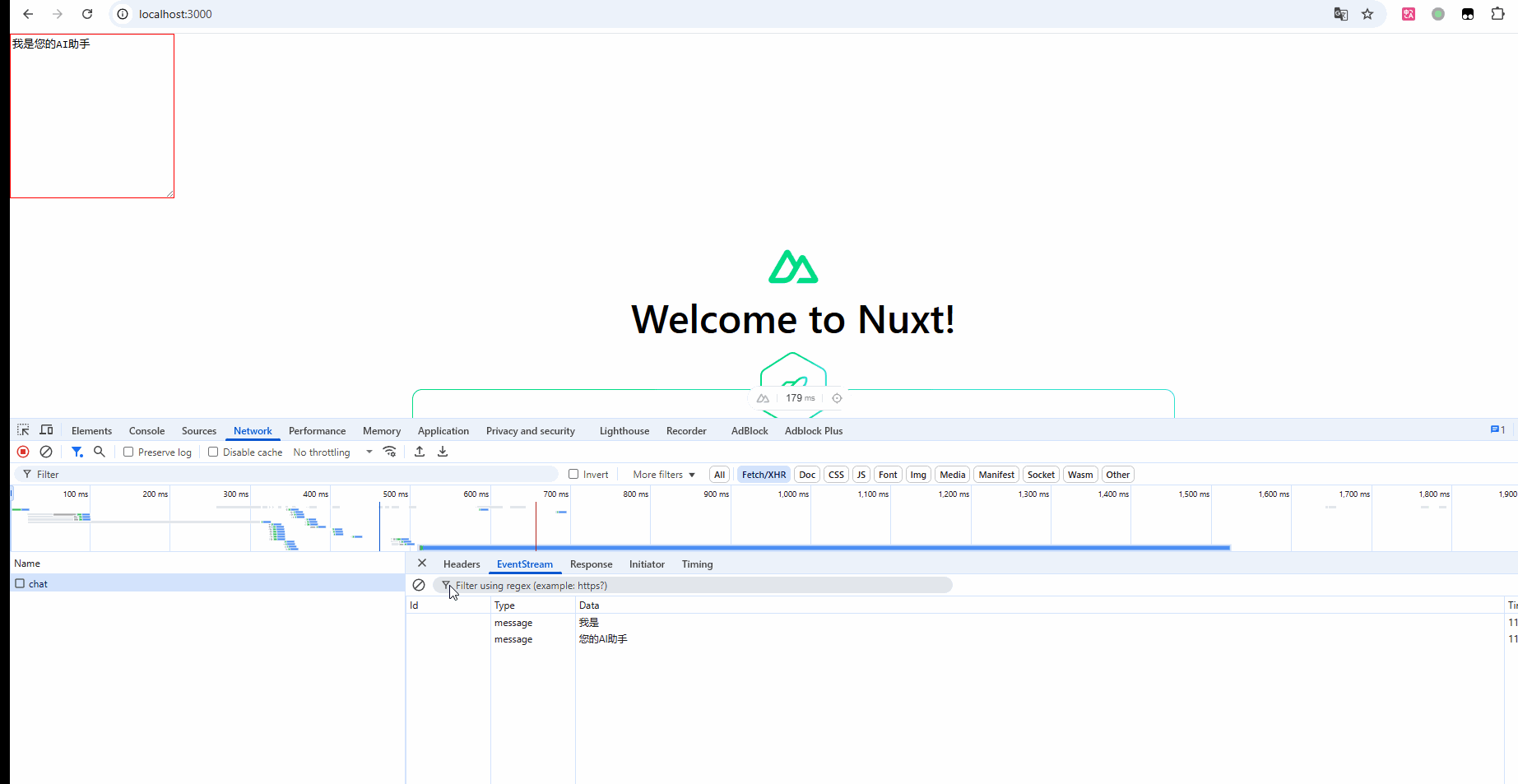
Task: Toggle the device toolbar
Action: pos(47,430)
